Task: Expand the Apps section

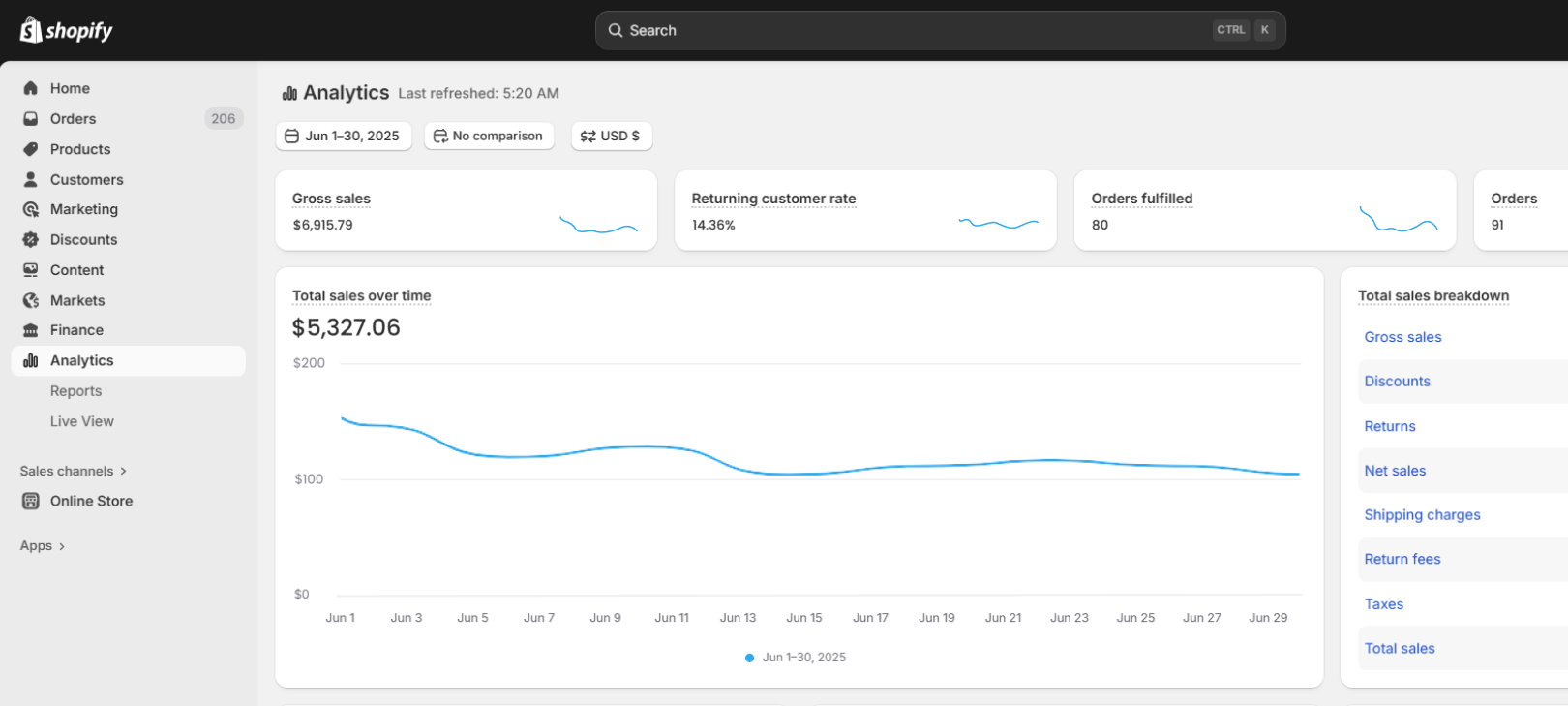Action: click(x=43, y=546)
